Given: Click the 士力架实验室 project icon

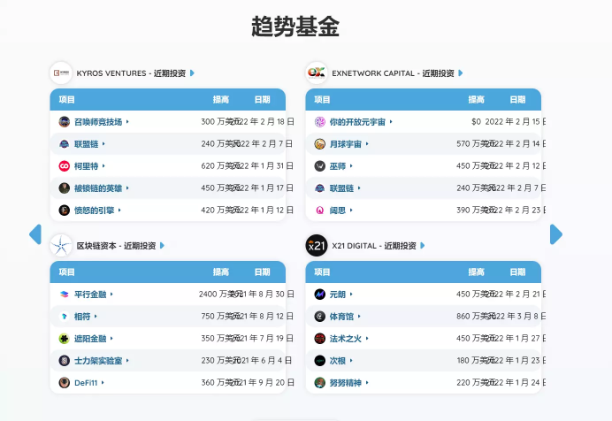Looking at the screenshot, I should [x=64, y=361].
